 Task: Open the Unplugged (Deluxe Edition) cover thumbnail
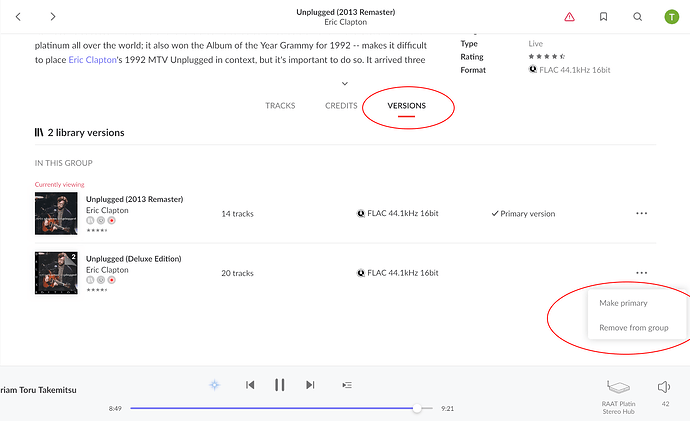(56, 273)
